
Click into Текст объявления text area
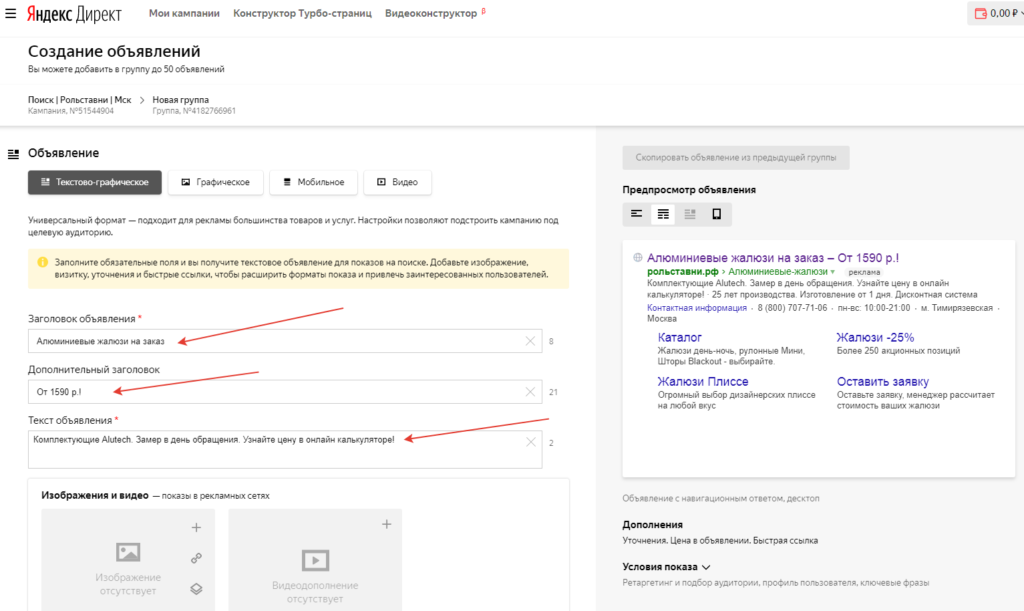click(x=285, y=449)
